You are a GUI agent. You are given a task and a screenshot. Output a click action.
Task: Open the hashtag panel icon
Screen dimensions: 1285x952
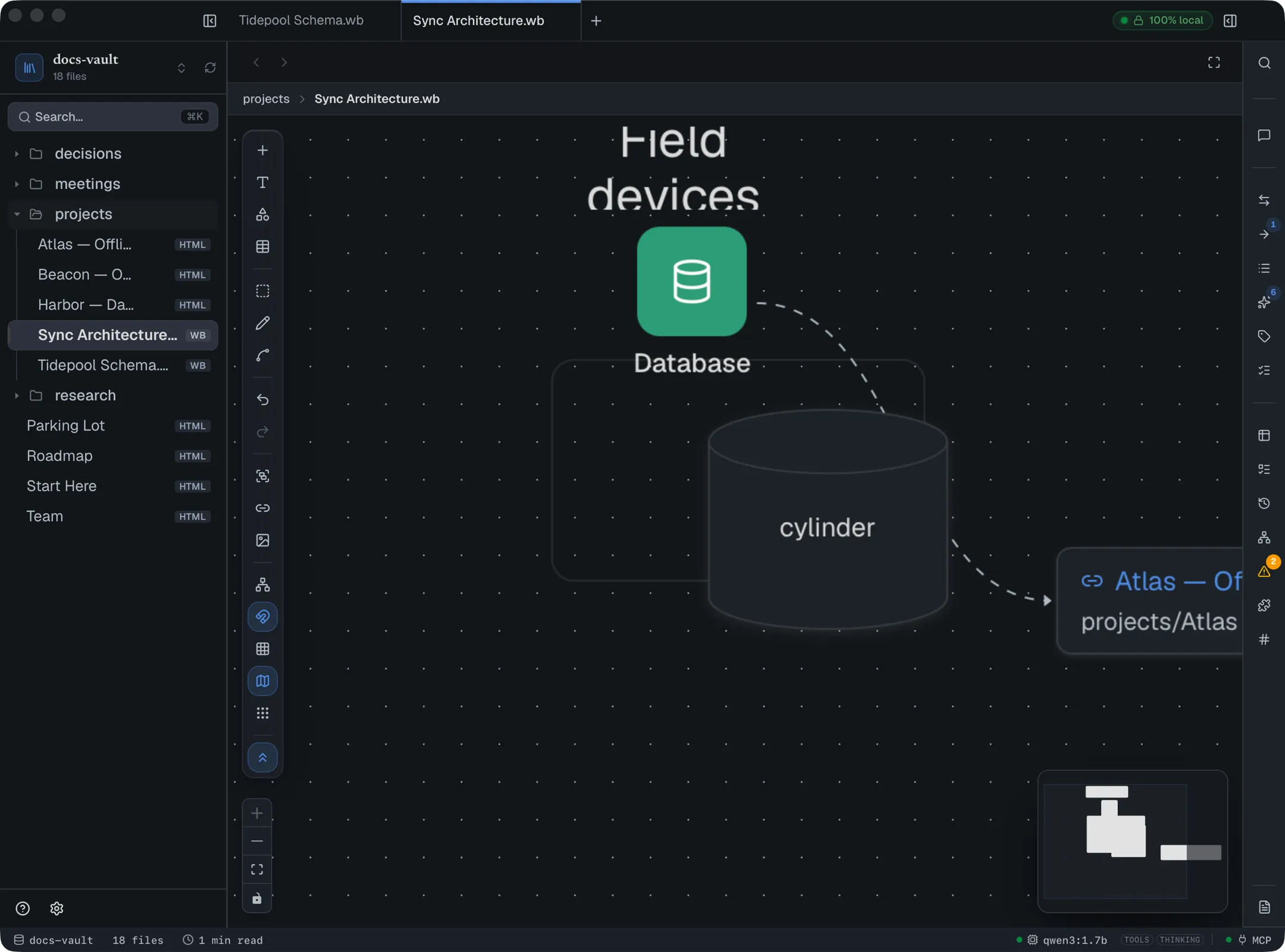click(x=1264, y=639)
